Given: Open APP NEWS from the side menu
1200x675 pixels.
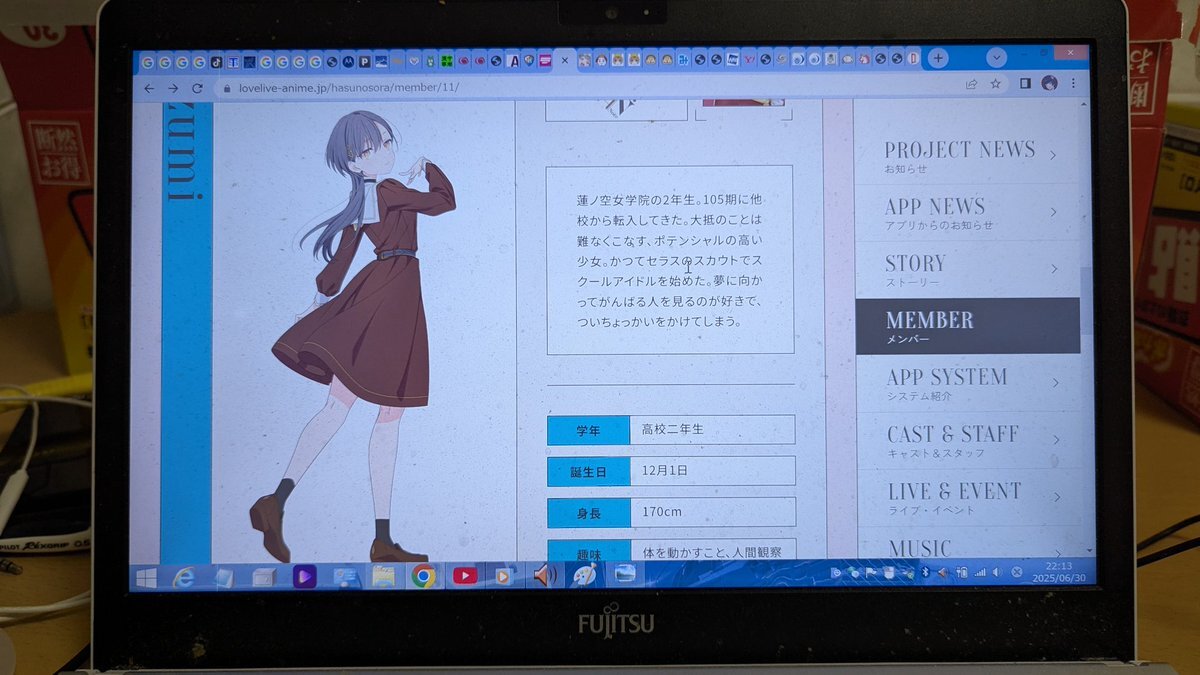Looking at the screenshot, I should click(968, 212).
